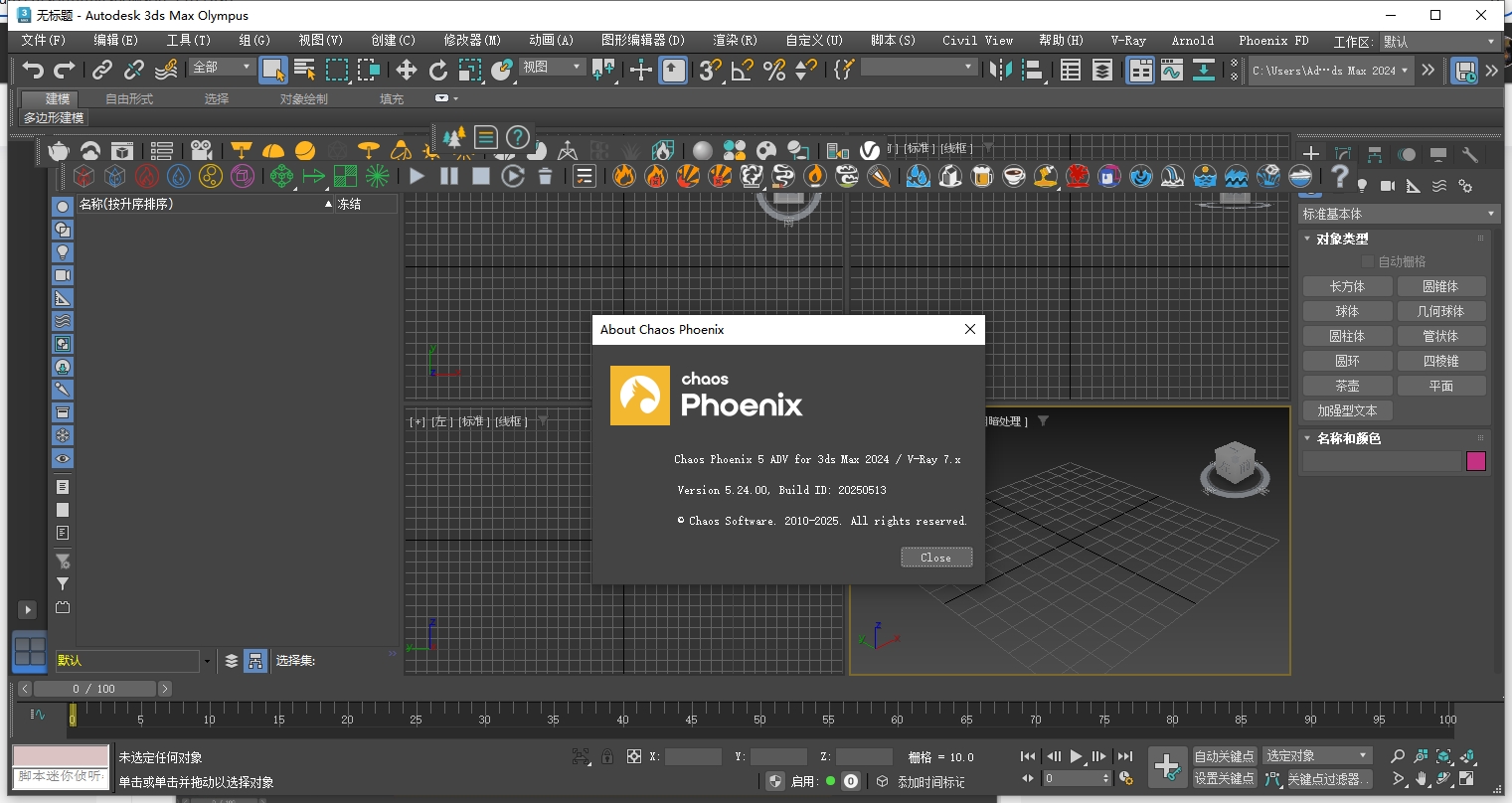Switch to the 自由形式 ribbon tab

128,98
